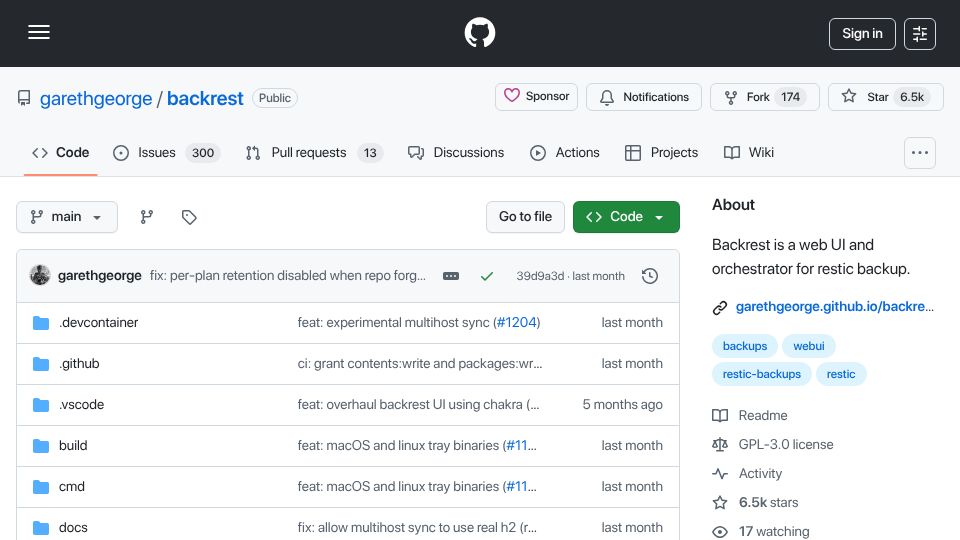
Task: Open pull request #1204 link
Action: (517, 323)
